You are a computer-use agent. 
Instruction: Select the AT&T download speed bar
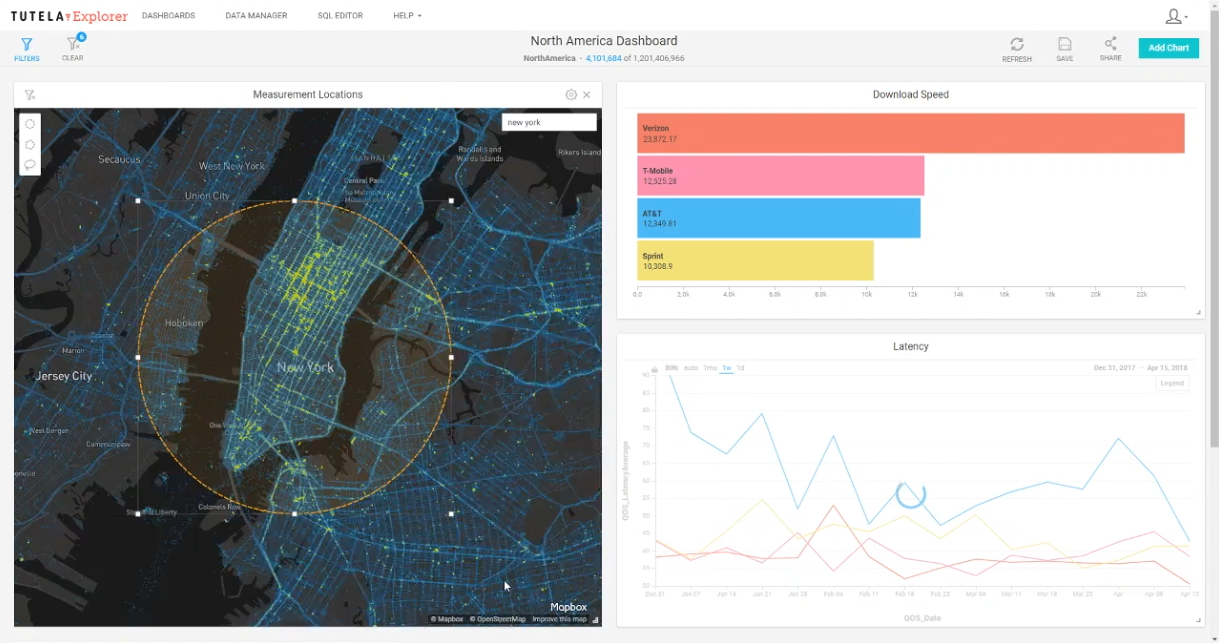click(x=779, y=218)
